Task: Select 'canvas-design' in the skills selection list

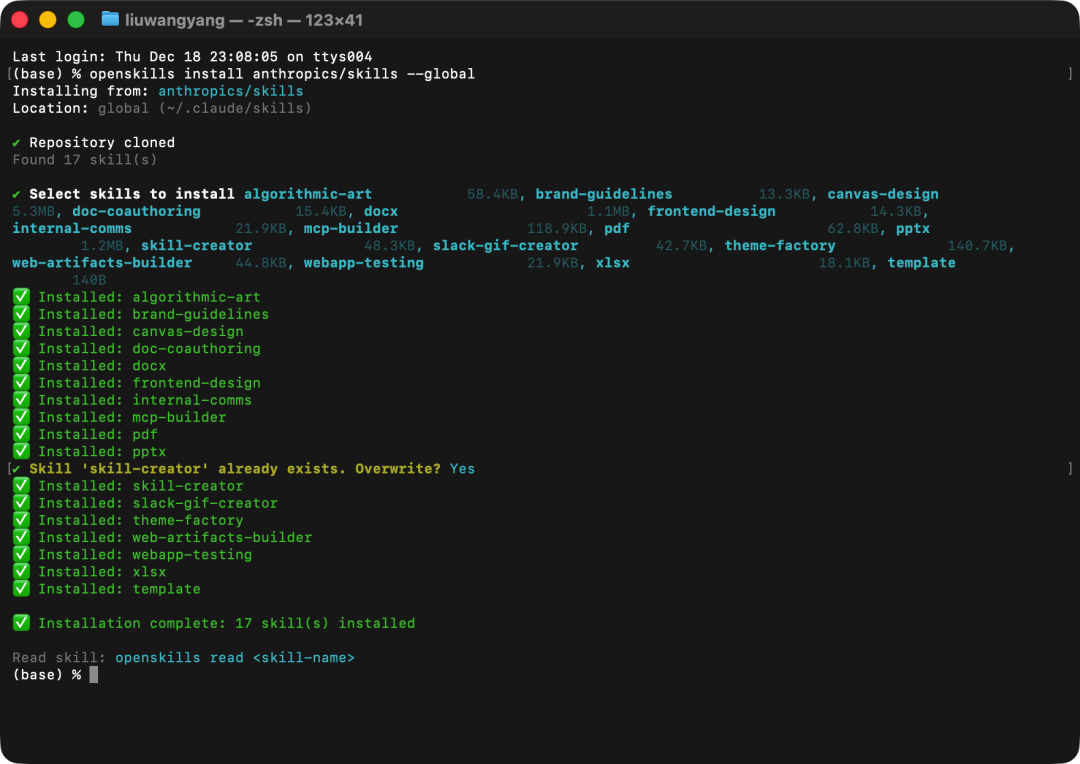Action: (x=882, y=194)
